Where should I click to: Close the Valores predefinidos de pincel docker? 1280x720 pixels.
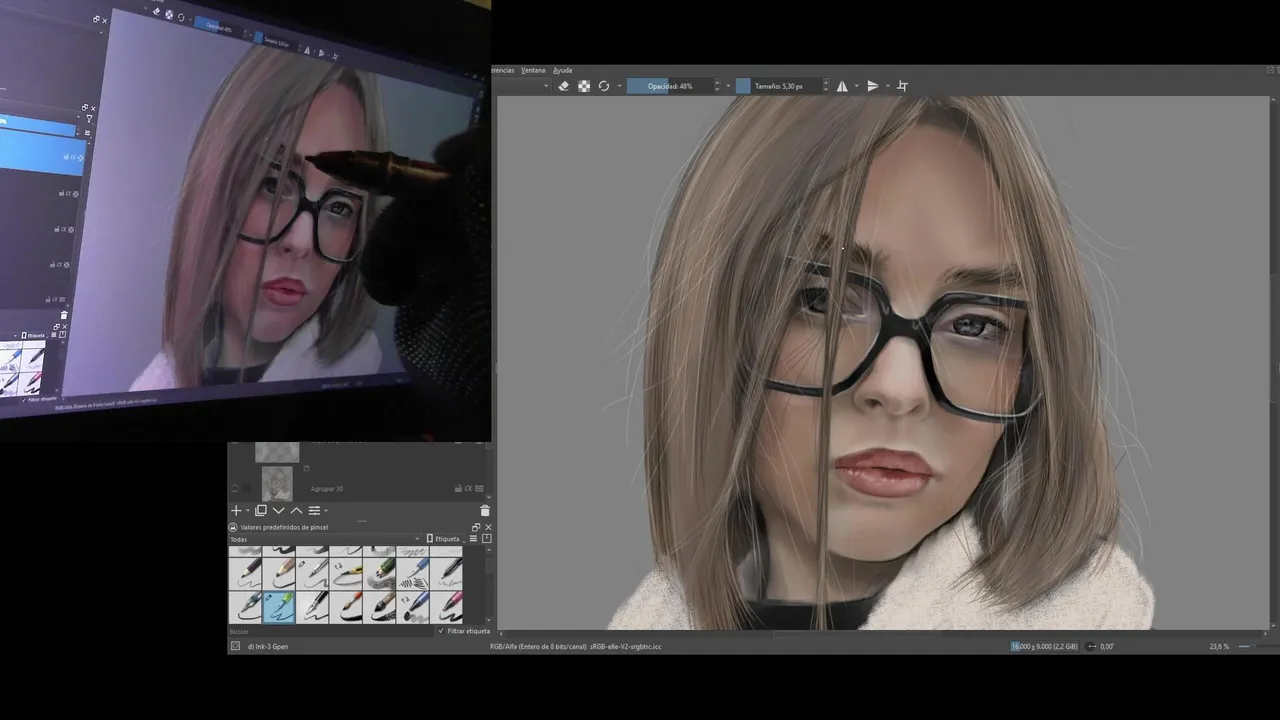tap(488, 527)
